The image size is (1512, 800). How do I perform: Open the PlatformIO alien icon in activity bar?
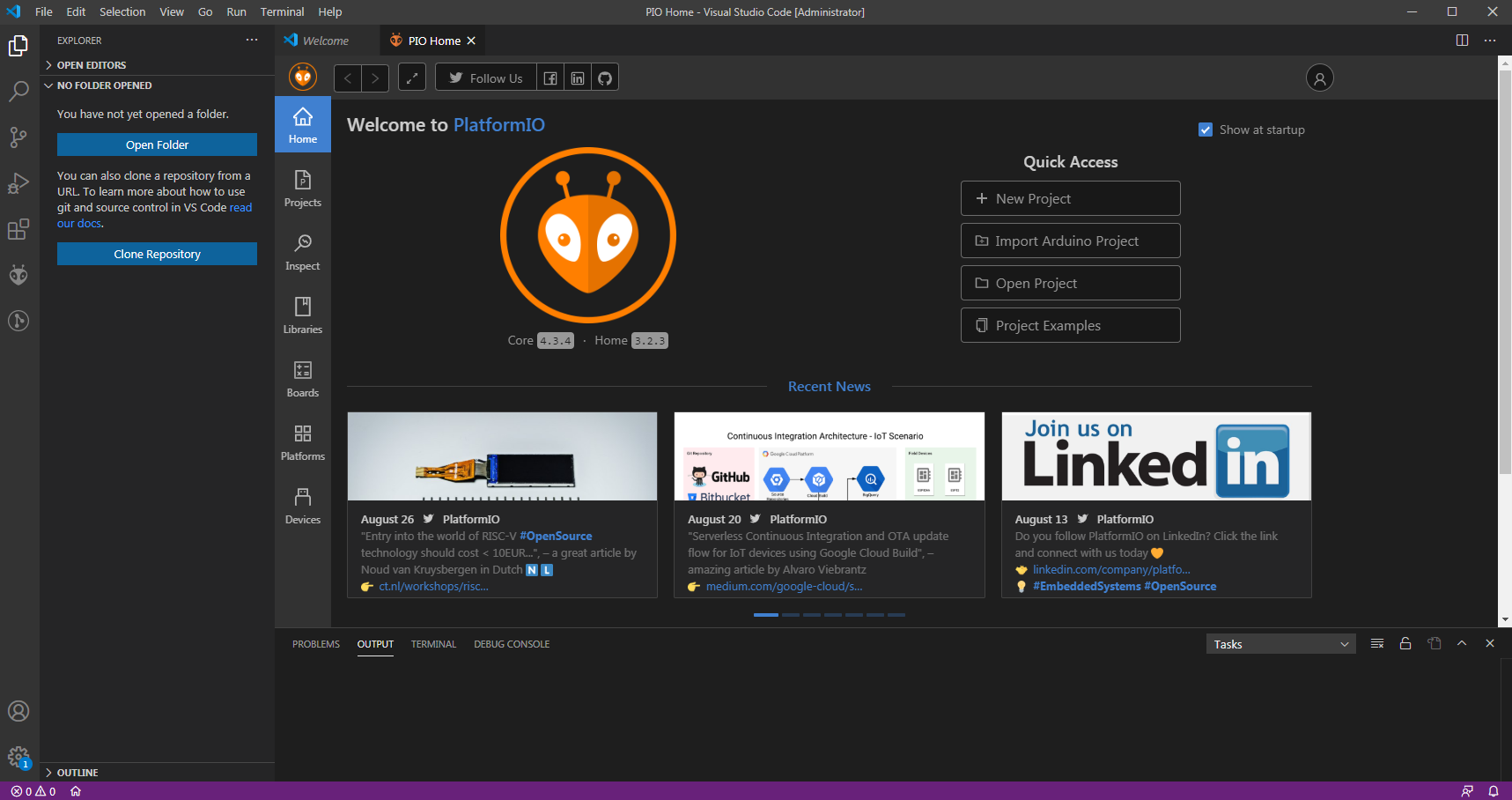coord(18,275)
